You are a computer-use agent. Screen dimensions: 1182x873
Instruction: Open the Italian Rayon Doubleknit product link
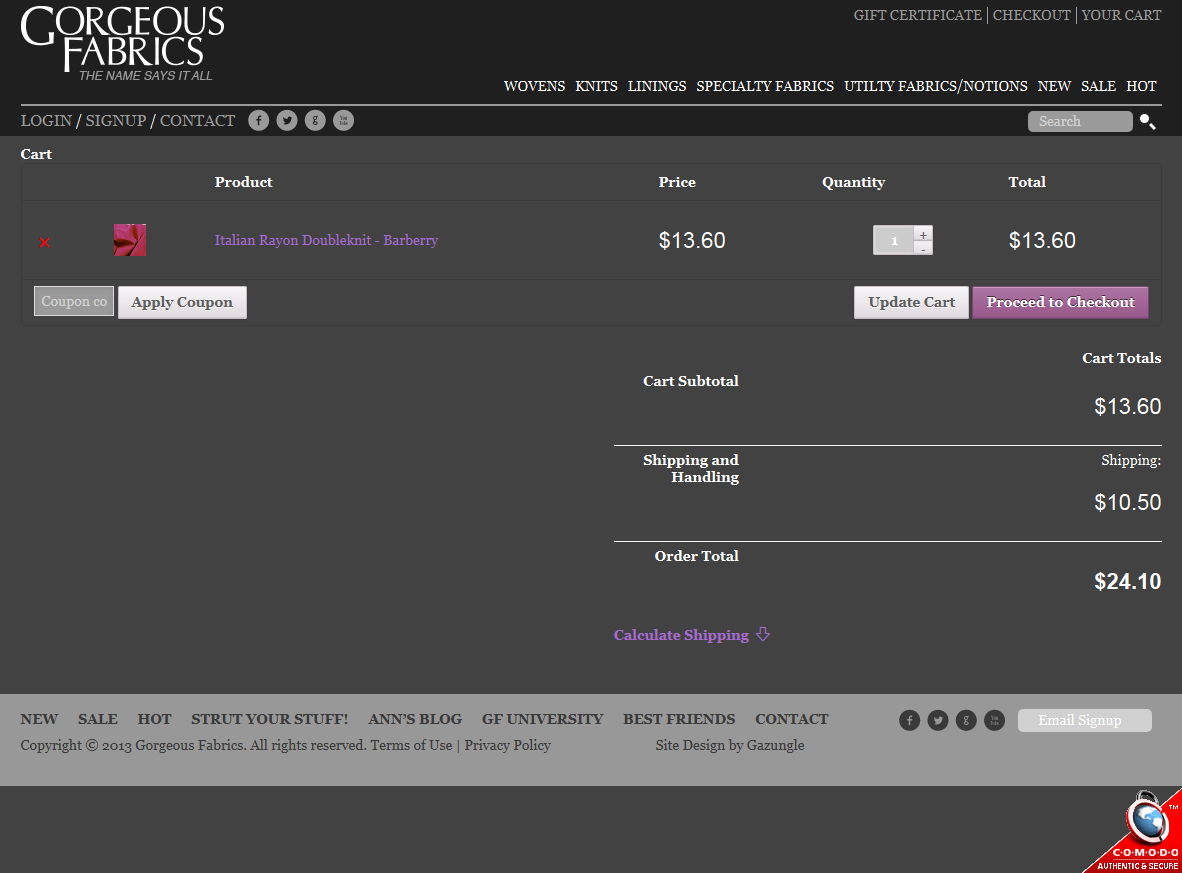point(326,240)
